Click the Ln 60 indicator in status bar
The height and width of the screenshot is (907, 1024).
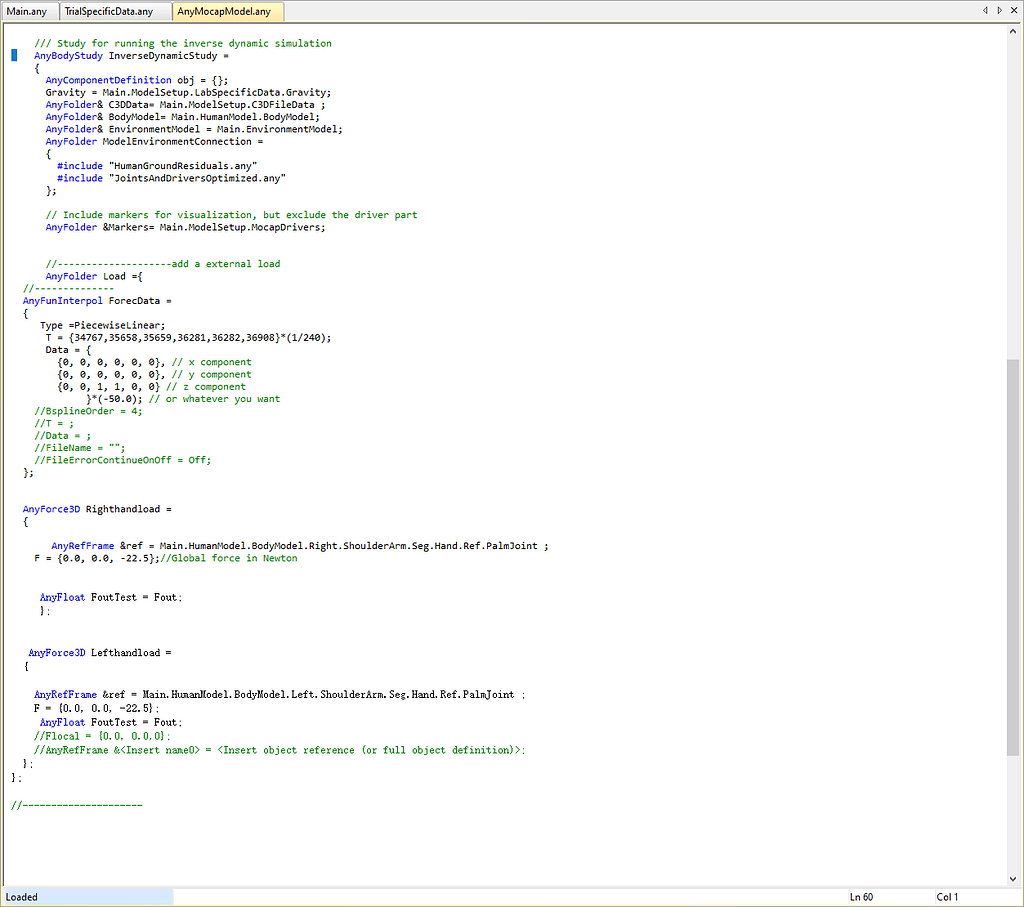(860, 896)
